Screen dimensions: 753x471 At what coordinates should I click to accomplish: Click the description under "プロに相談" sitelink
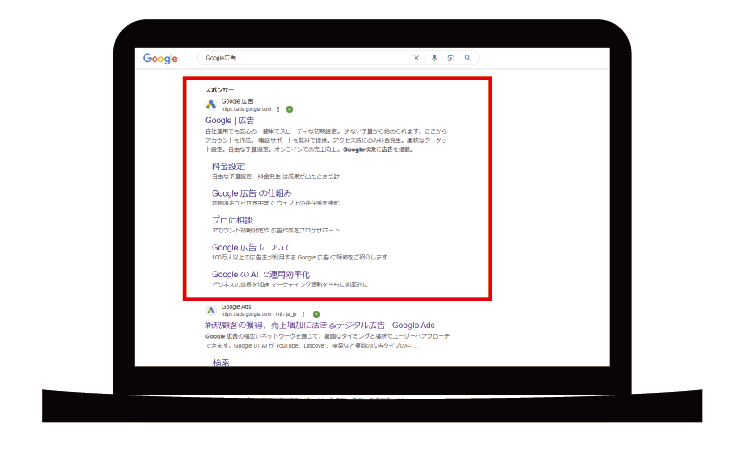point(276,230)
